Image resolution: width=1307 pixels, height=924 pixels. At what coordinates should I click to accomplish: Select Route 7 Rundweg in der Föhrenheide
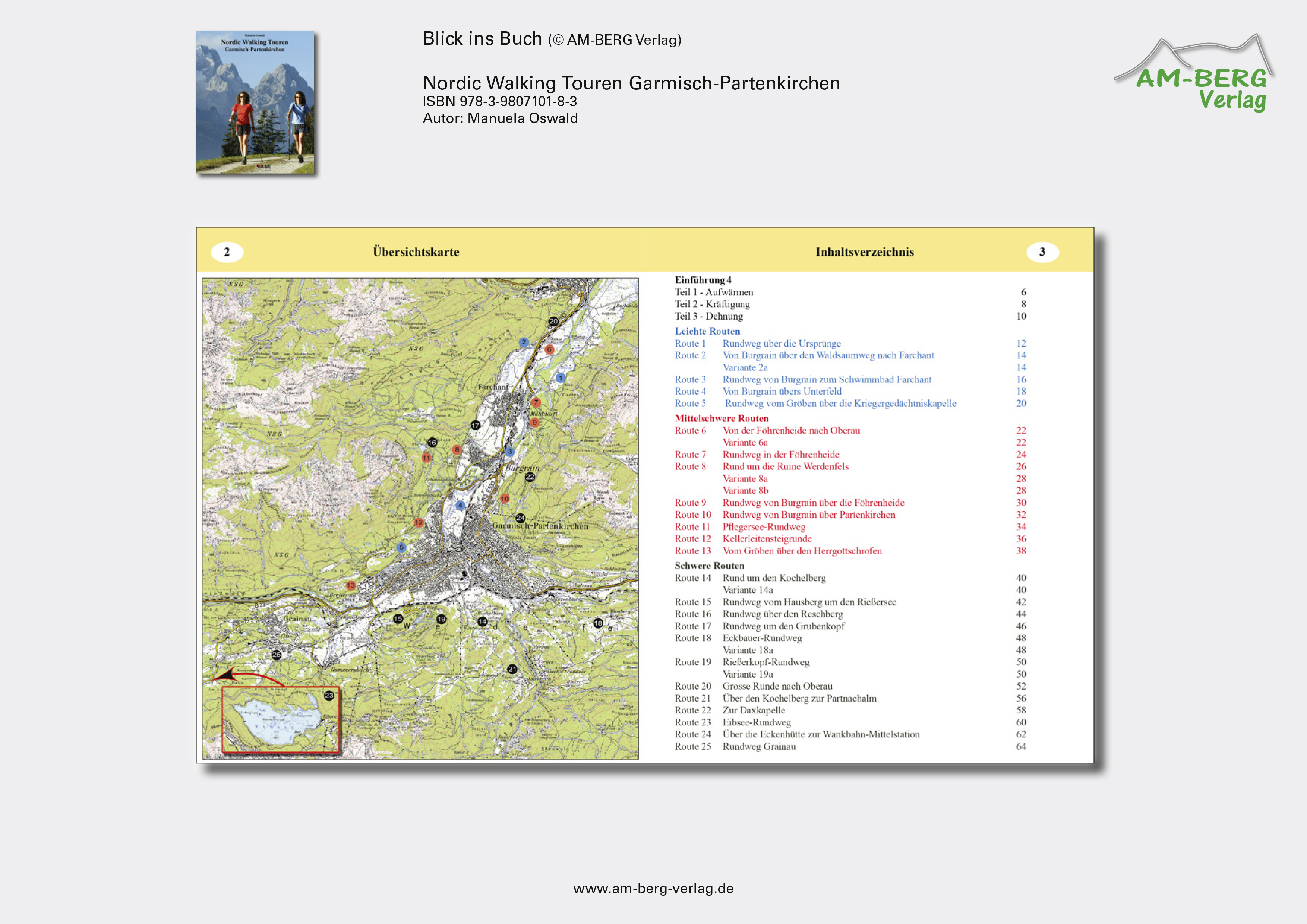(x=850, y=455)
